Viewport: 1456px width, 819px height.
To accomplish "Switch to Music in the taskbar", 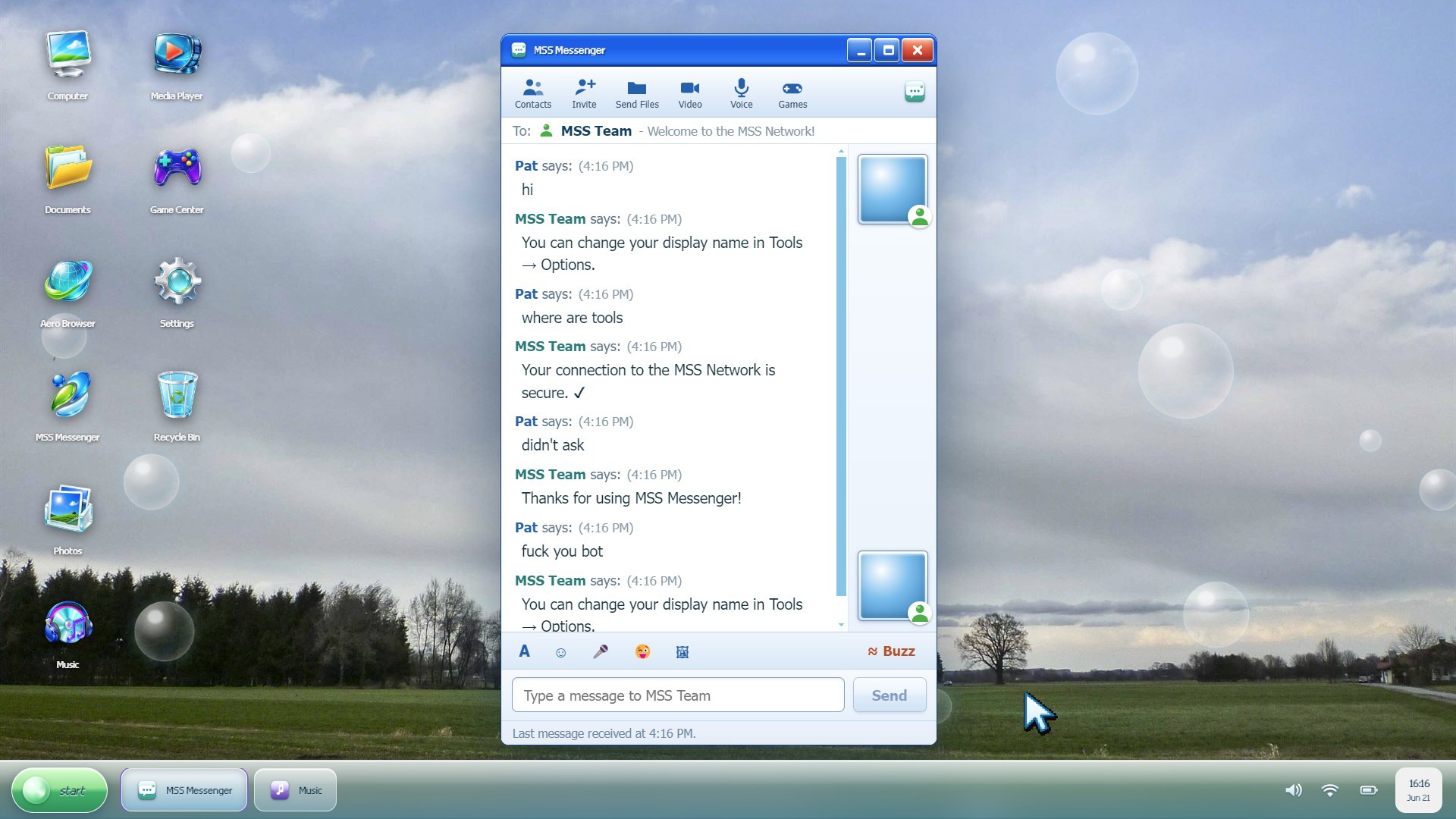I will [295, 790].
